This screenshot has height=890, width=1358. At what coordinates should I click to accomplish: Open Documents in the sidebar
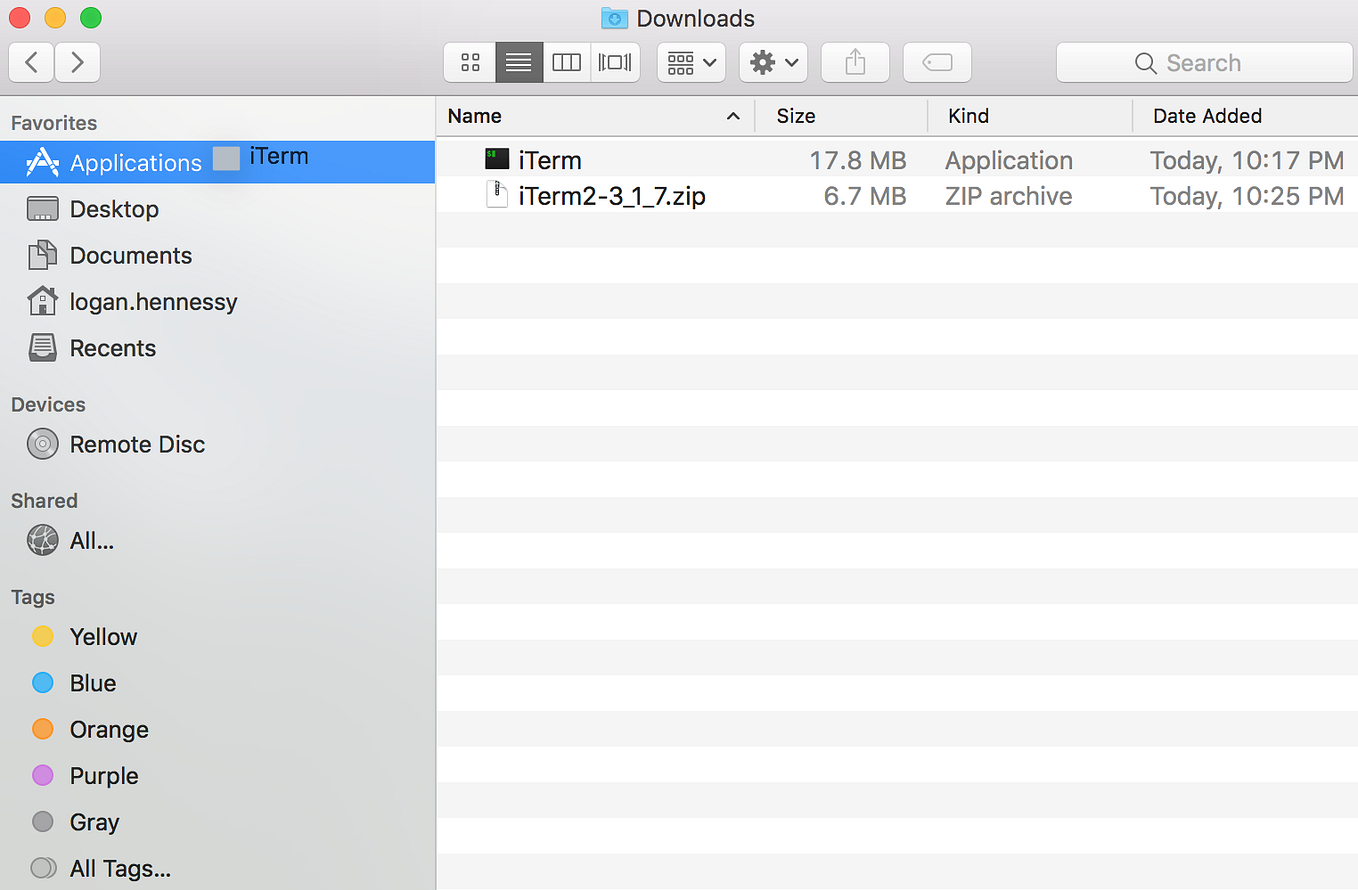(x=217, y=255)
